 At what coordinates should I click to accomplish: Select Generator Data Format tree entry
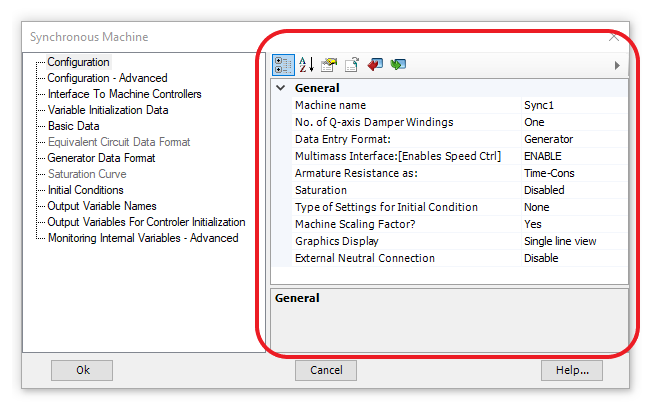pos(101,158)
